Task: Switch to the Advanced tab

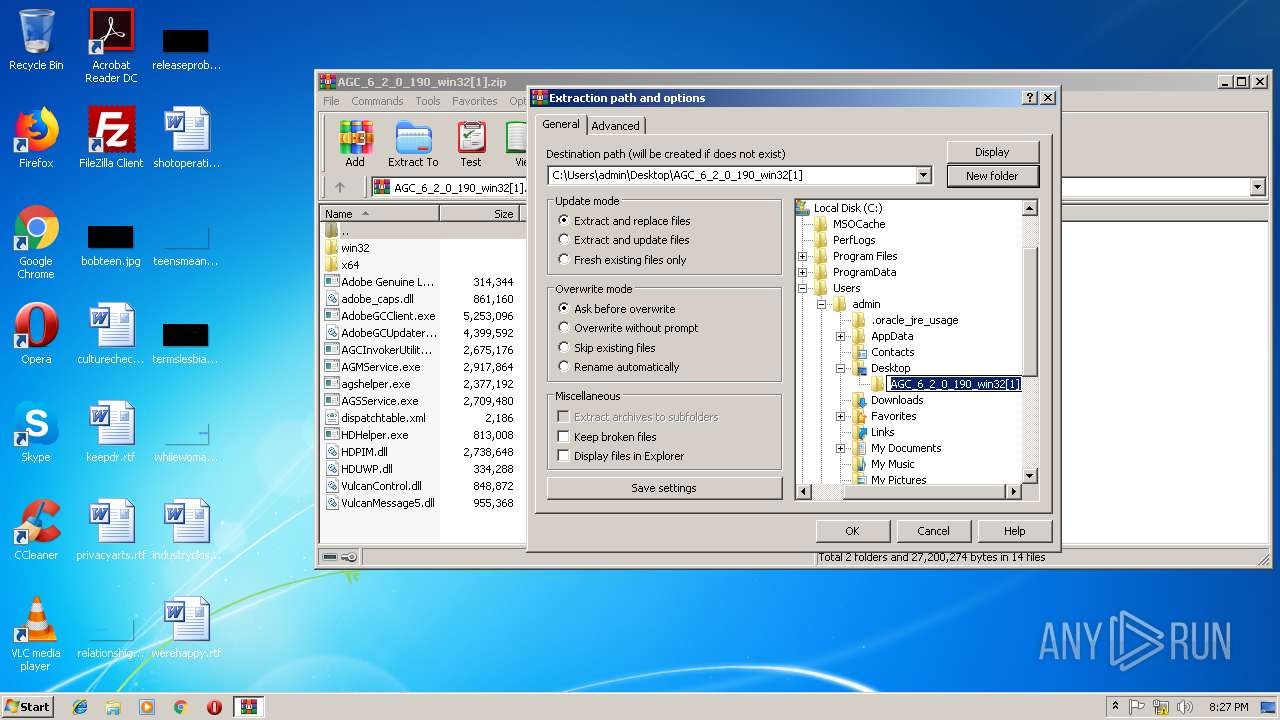Action: click(x=615, y=126)
